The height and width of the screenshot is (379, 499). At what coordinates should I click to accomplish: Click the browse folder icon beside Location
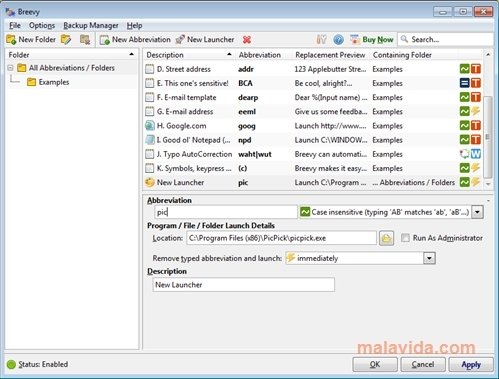pos(386,238)
